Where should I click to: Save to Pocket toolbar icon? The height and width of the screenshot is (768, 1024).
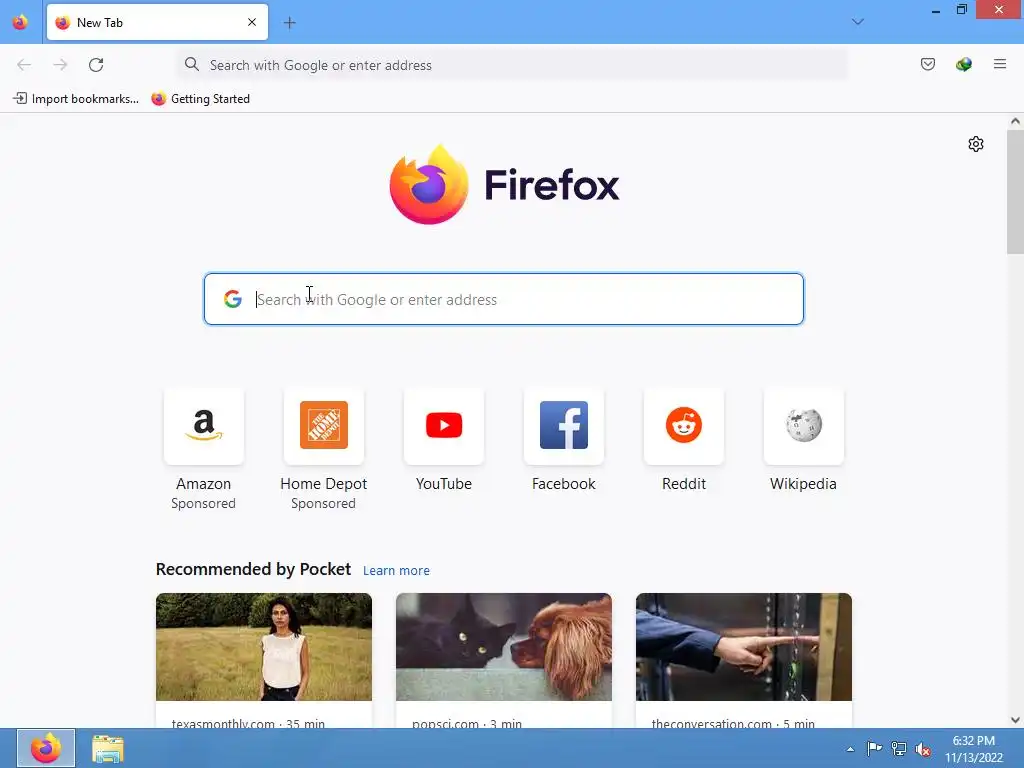tap(927, 64)
